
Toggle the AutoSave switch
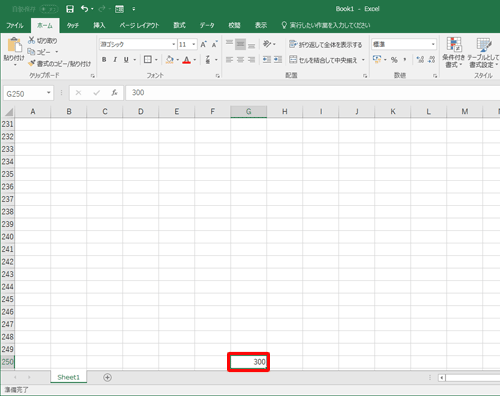49,9
